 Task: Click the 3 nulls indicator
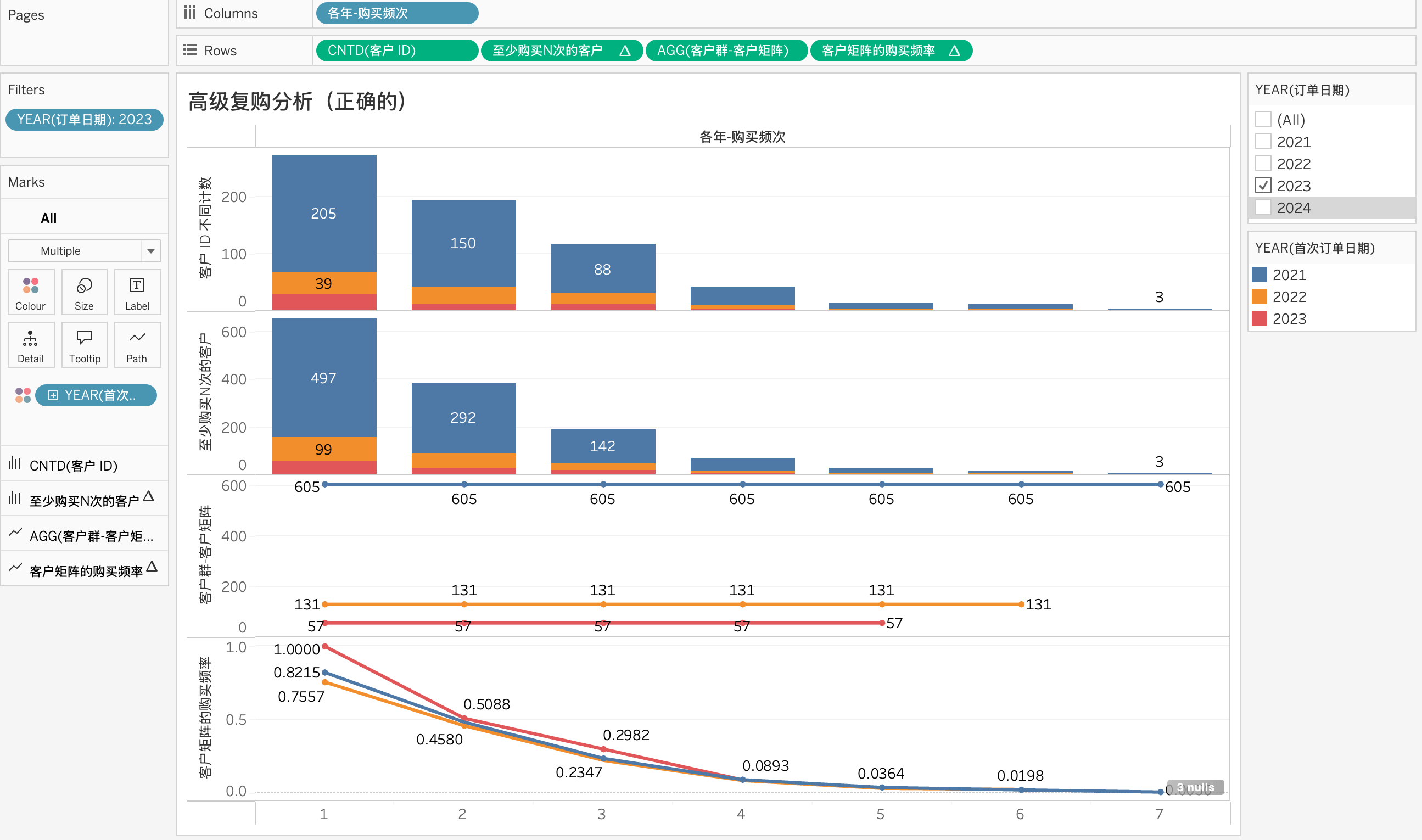coord(1195,787)
